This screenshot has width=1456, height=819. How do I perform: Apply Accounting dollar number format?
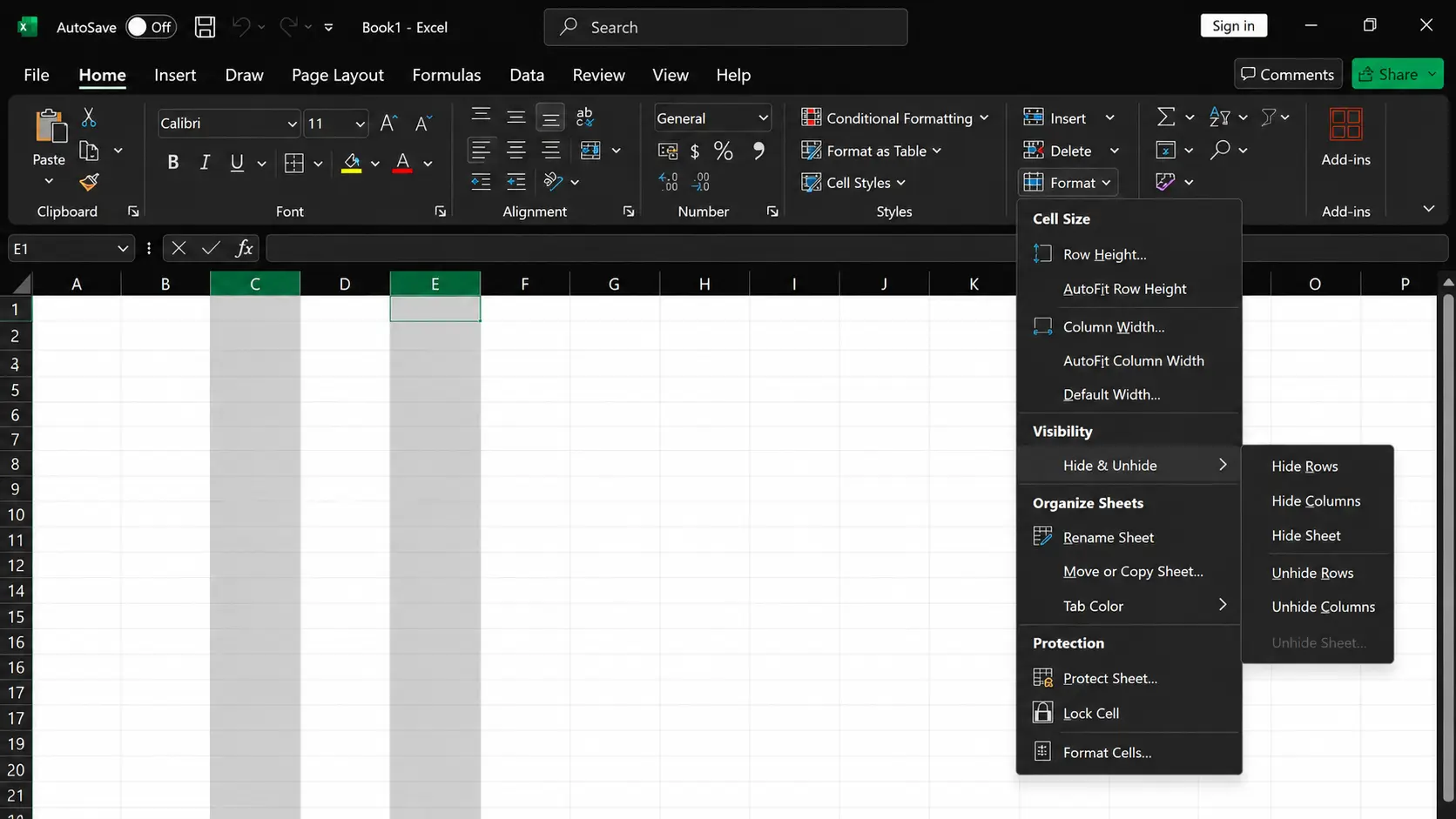point(694,151)
